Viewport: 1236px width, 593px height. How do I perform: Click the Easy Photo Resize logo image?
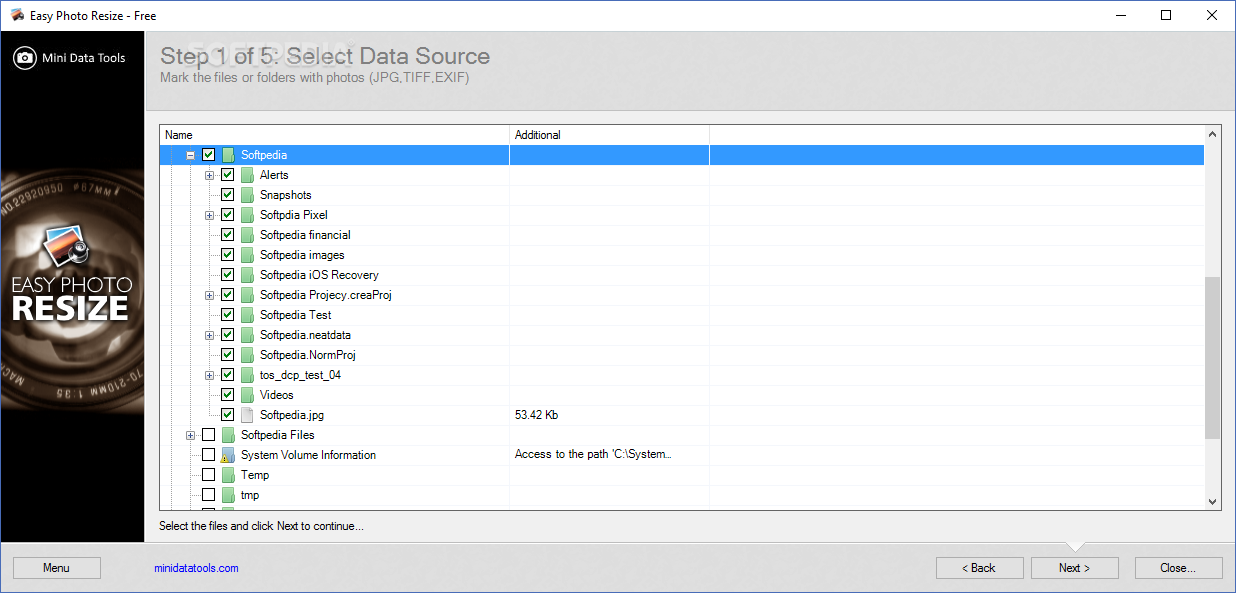(x=72, y=272)
